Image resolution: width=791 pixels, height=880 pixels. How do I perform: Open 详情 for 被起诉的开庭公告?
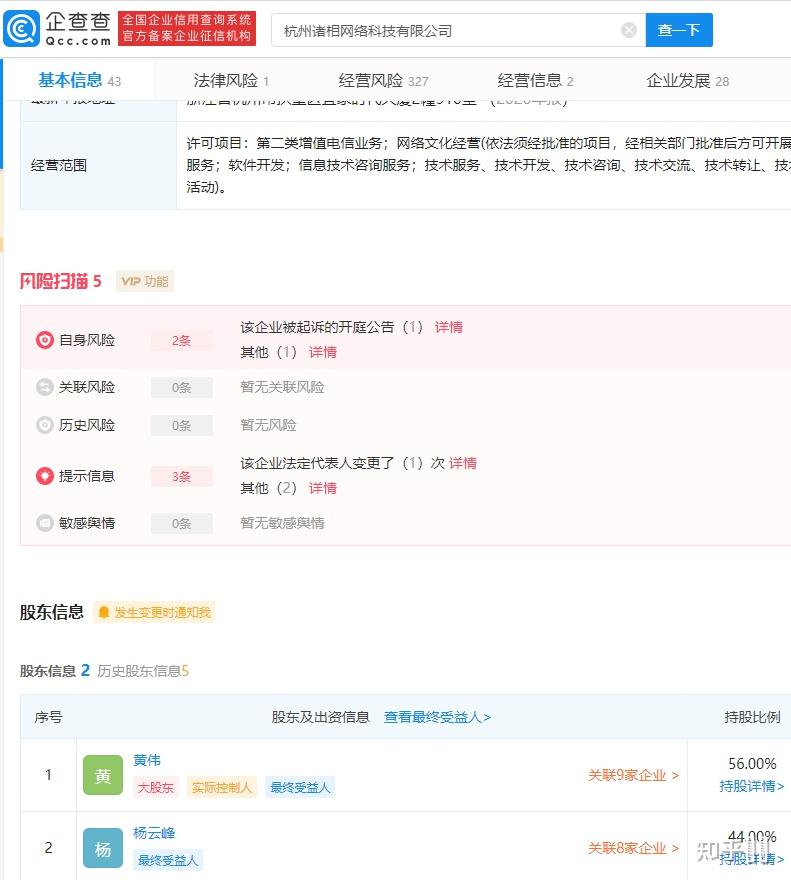(449, 327)
